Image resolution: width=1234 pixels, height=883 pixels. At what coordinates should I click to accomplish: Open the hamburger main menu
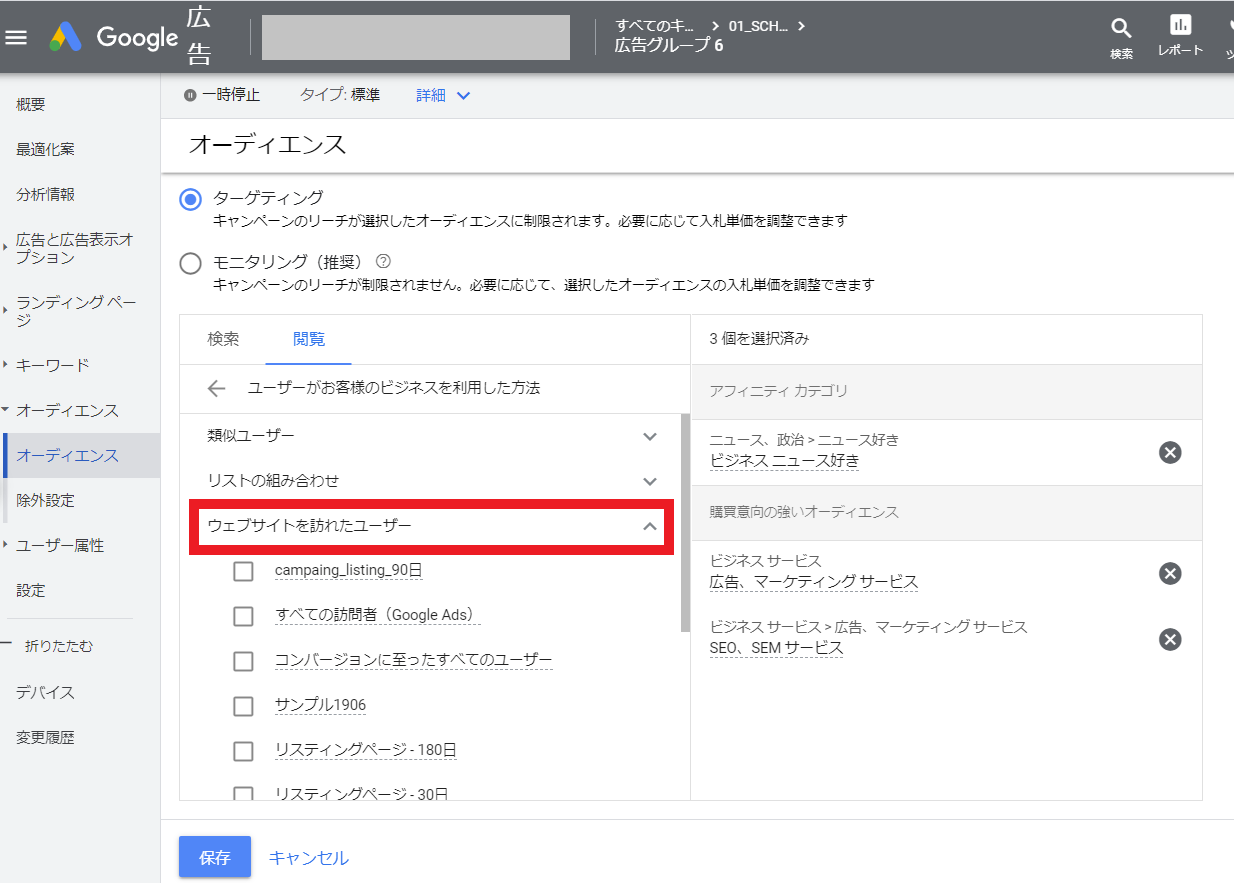[x=17, y=38]
